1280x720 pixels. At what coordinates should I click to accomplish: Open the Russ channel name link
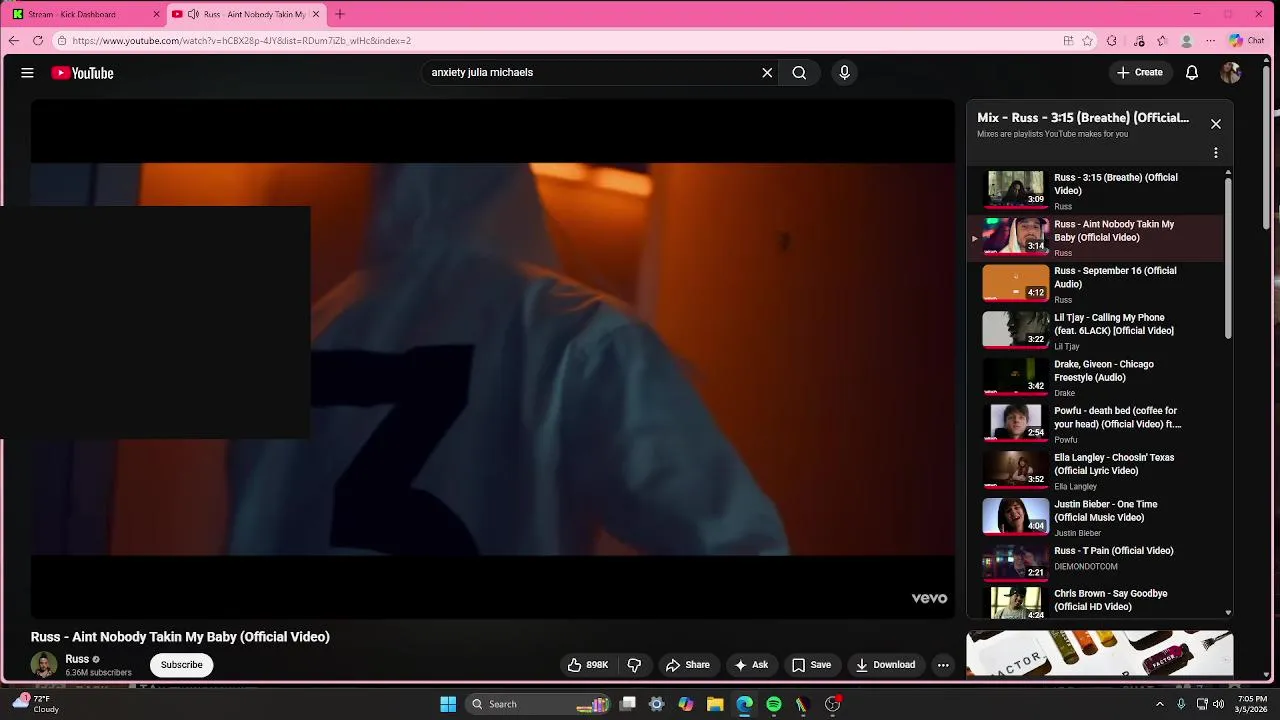click(77, 659)
